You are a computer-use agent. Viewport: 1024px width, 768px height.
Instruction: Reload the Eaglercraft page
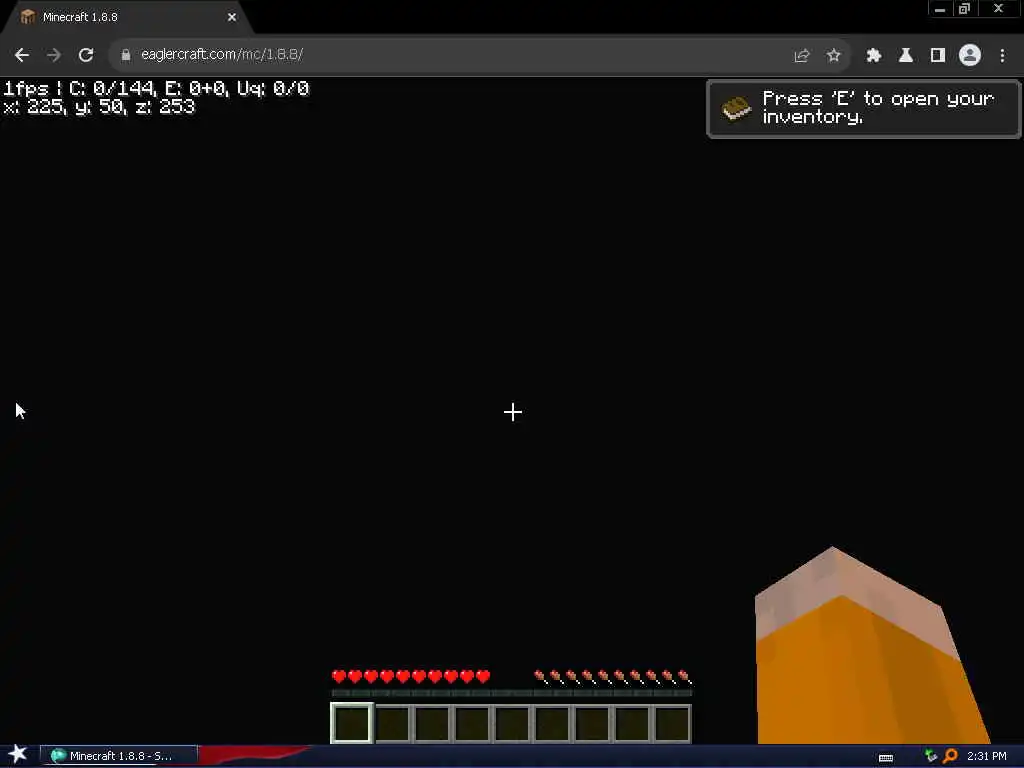point(86,55)
